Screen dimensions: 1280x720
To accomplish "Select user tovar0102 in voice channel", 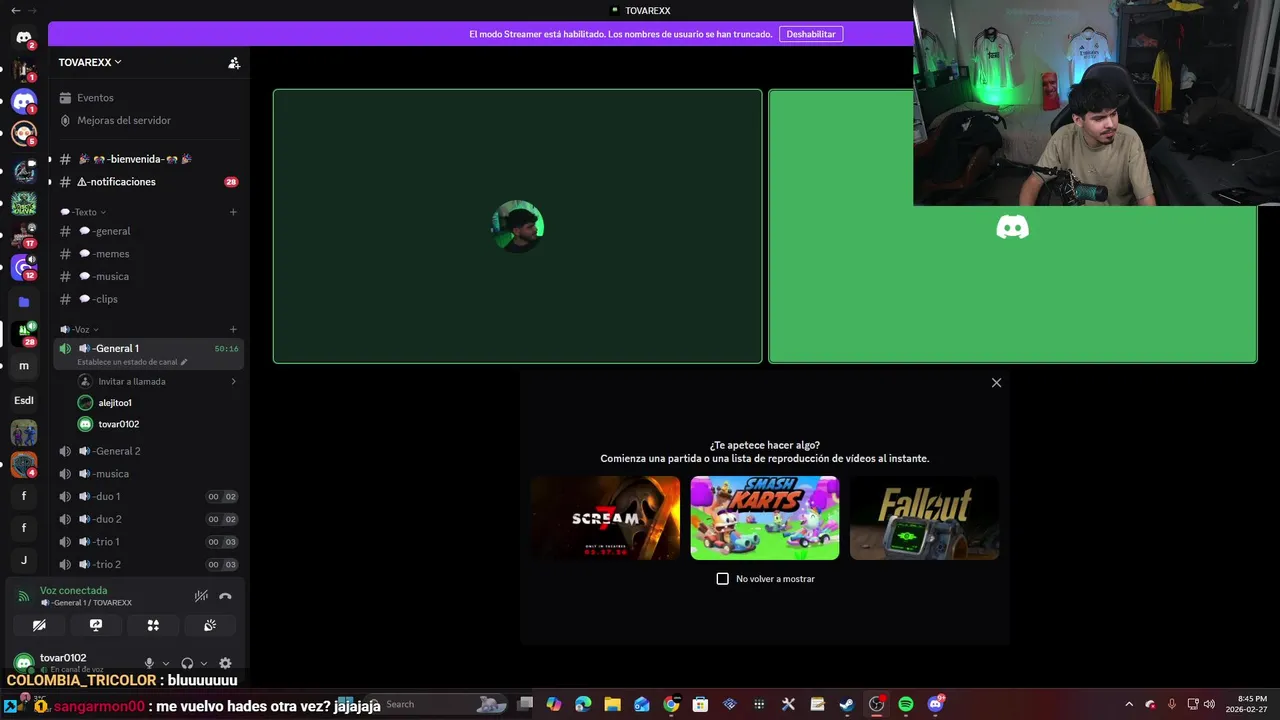I will tap(157, 424).
